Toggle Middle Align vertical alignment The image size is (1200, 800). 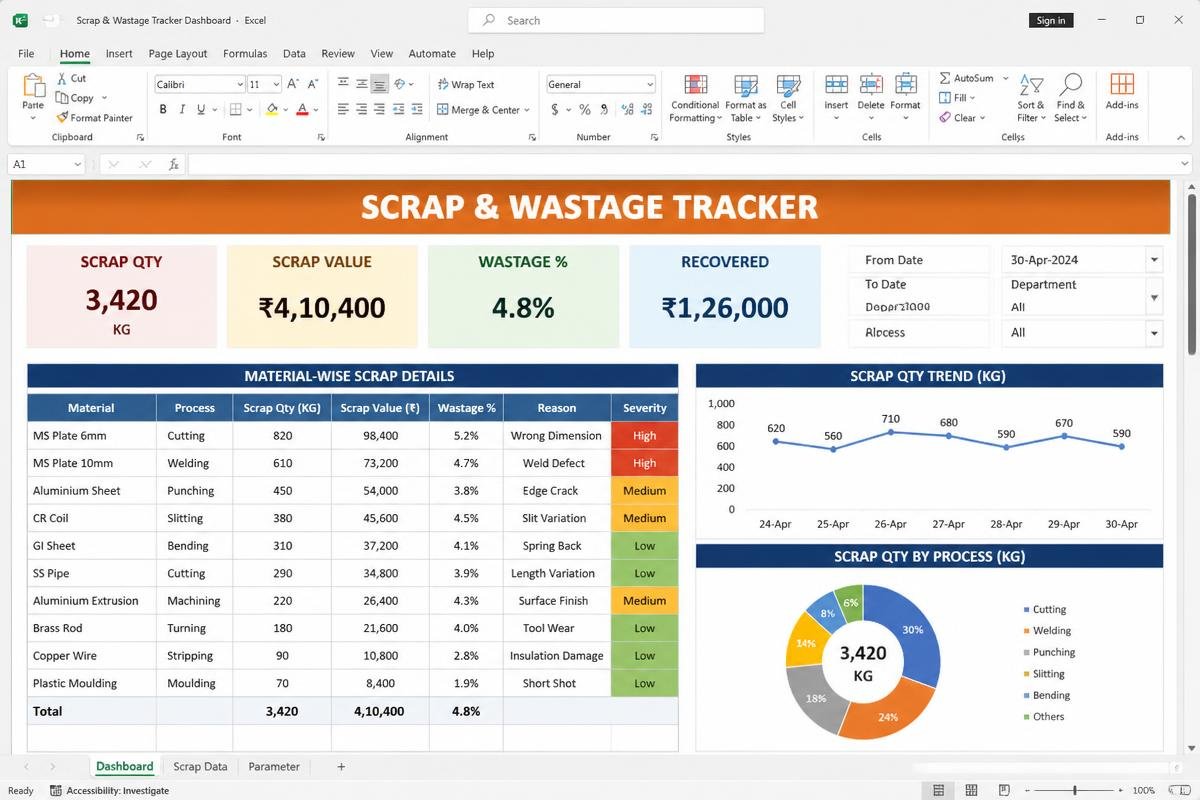[361, 84]
